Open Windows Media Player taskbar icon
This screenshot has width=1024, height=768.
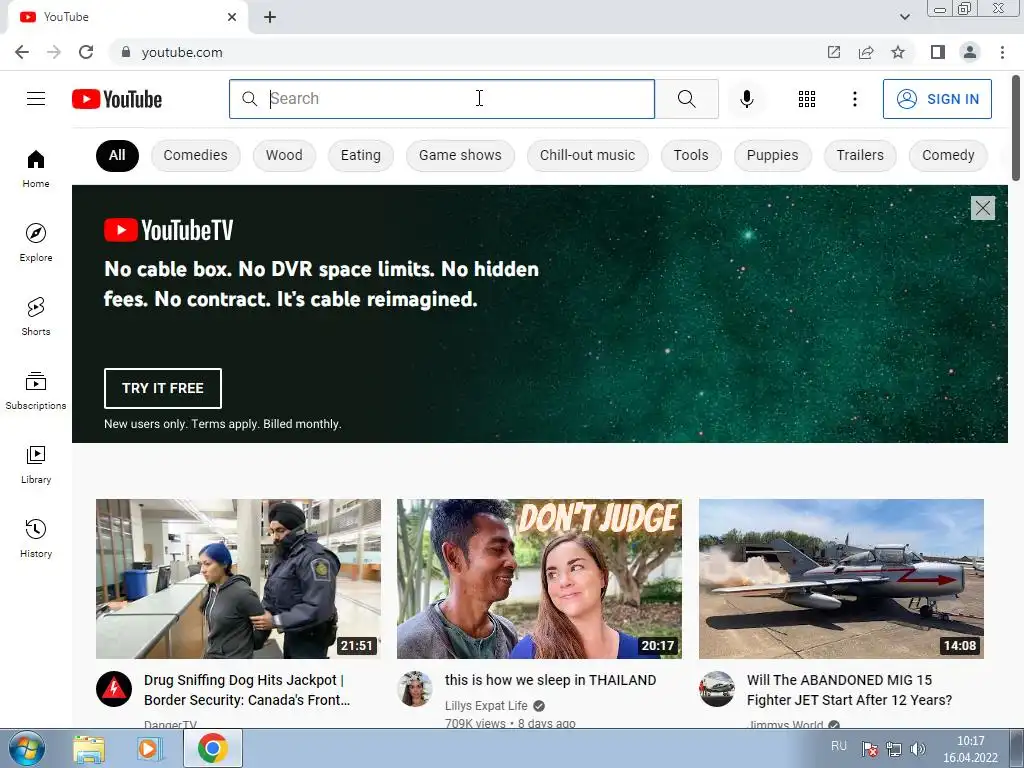click(x=149, y=748)
